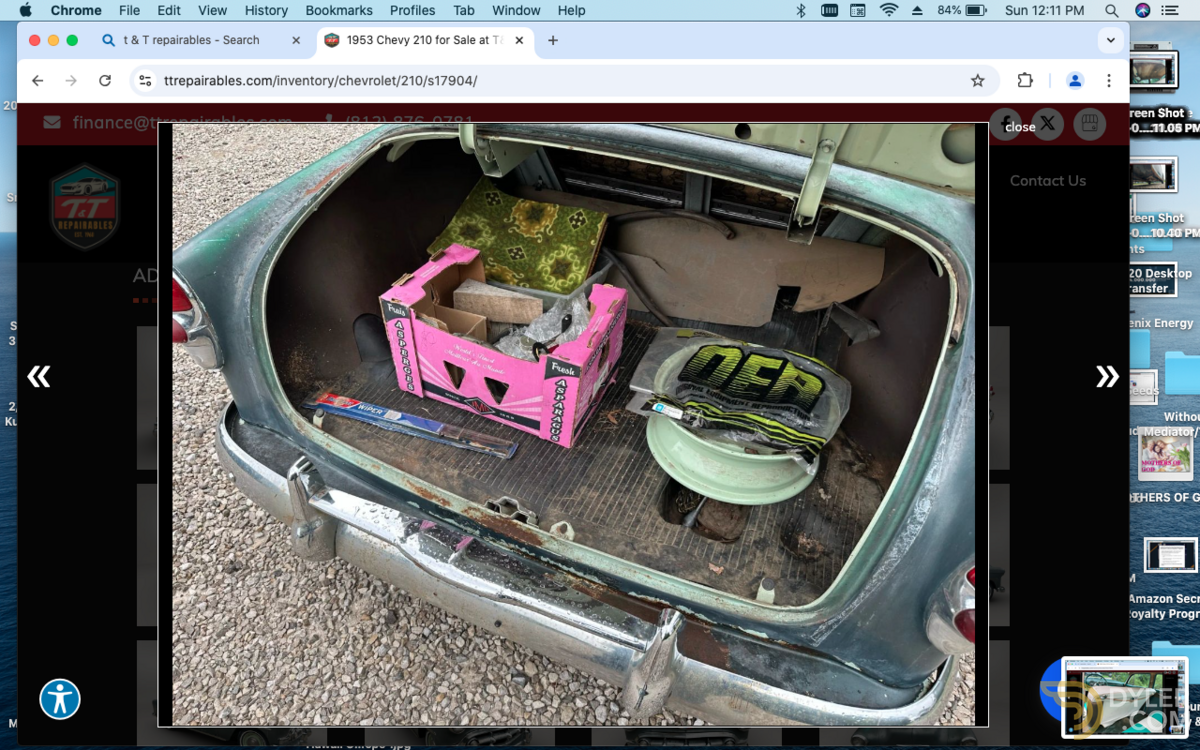Image resolution: width=1200 pixels, height=750 pixels.
Task: Click the Wi-Fi status icon
Action: tap(889, 10)
